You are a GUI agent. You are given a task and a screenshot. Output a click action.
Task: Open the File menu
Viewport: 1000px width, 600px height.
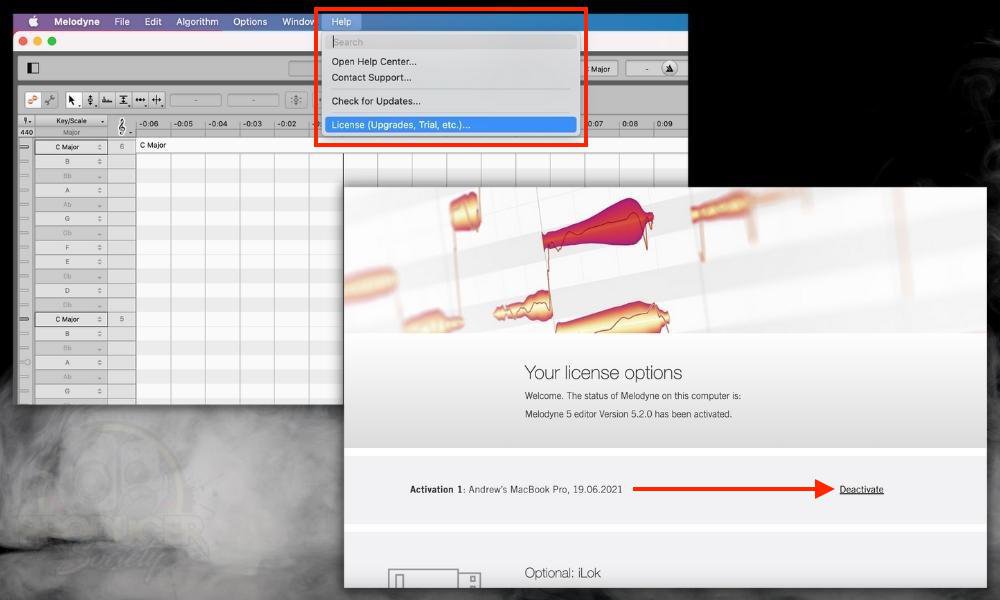click(122, 22)
